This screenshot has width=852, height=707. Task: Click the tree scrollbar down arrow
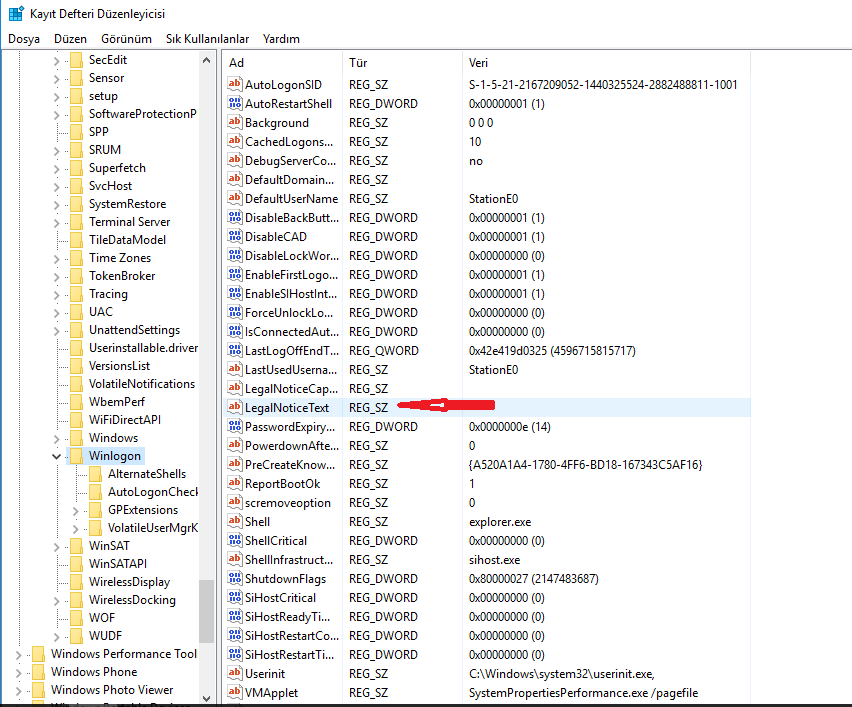coord(206,698)
